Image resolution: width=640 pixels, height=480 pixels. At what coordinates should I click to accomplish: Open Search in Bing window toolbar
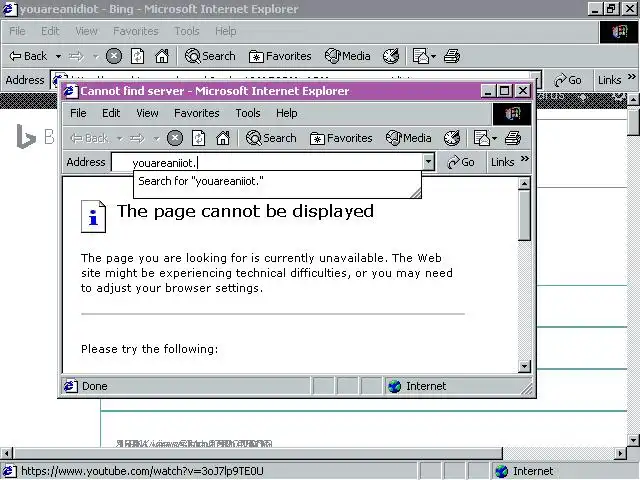[x=210, y=56]
